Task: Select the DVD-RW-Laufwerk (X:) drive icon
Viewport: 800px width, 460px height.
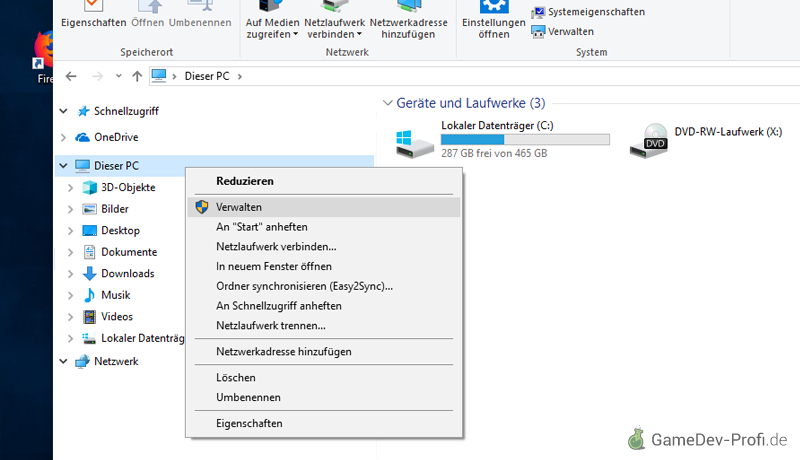Action: [x=648, y=141]
